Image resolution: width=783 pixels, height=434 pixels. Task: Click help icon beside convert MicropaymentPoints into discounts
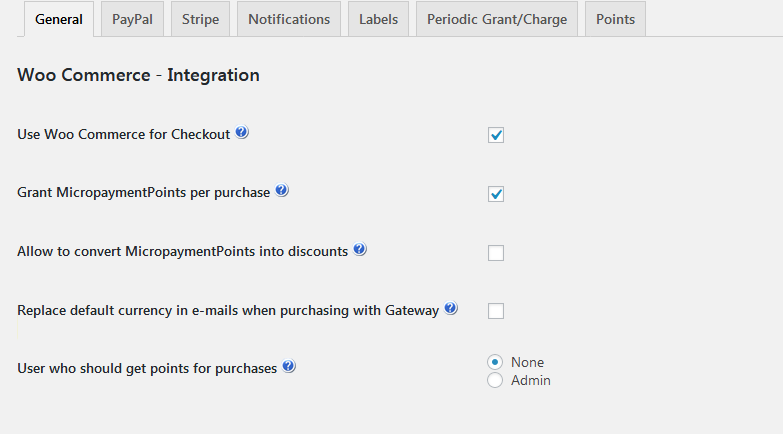[360, 250]
